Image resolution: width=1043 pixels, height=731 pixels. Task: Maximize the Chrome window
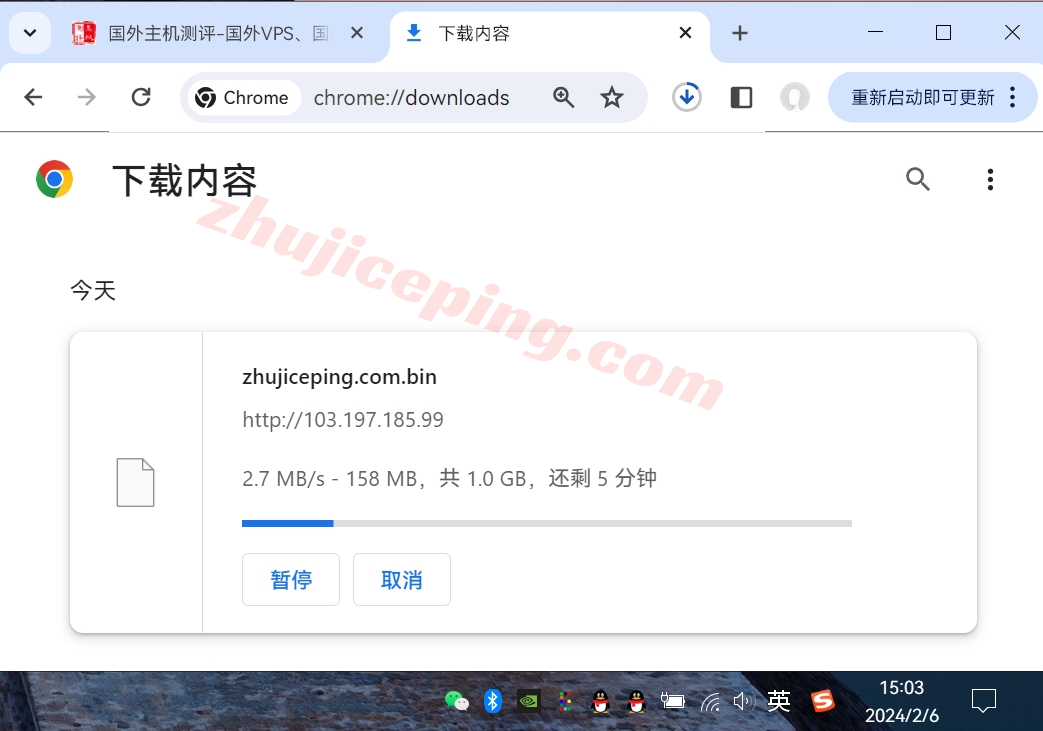(x=943, y=32)
